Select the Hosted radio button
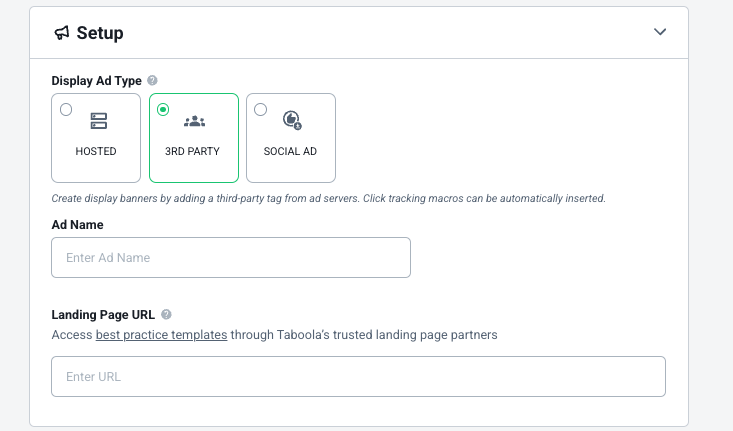This screenshot has width=733, height=431. (66, 109)
